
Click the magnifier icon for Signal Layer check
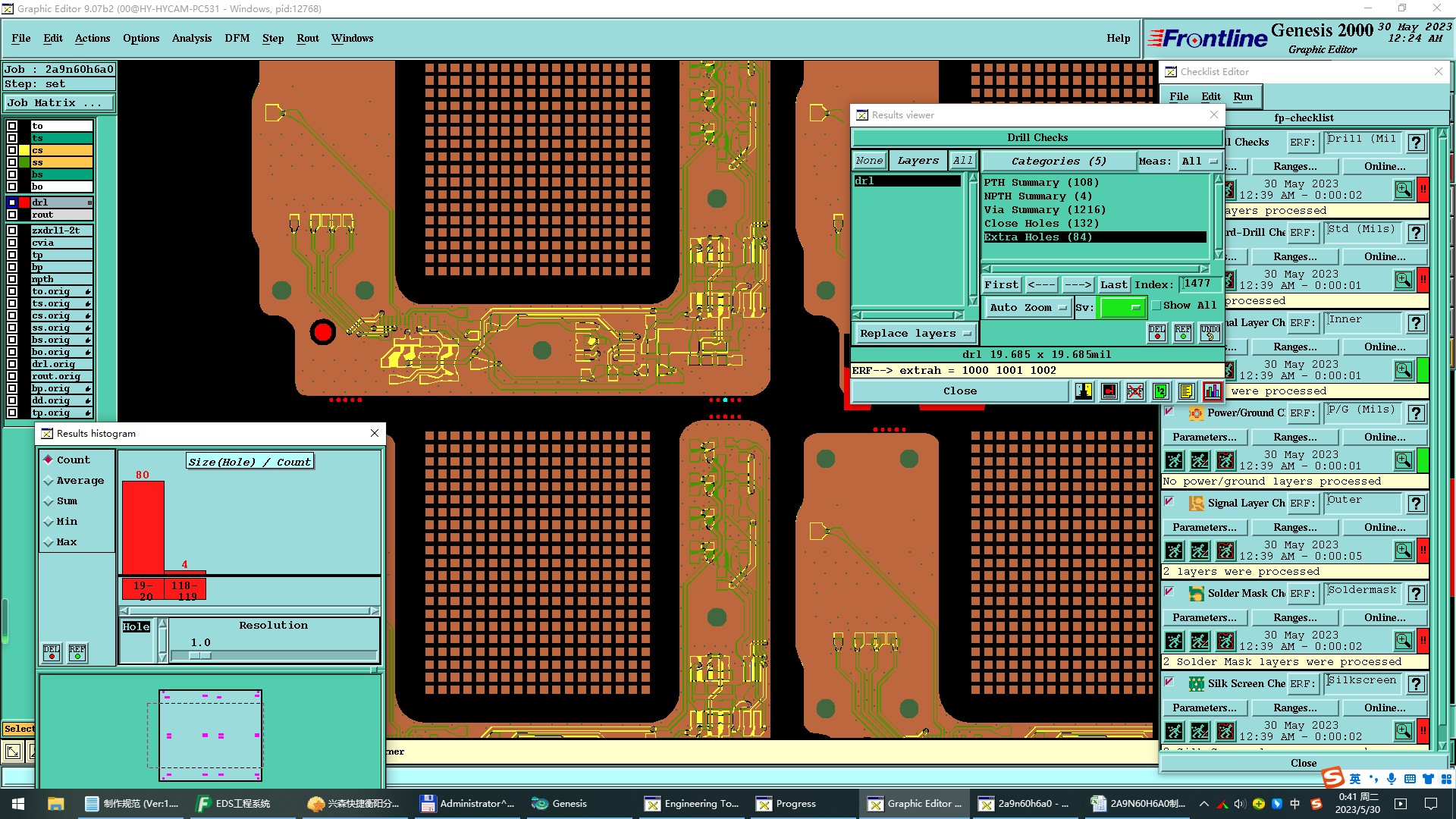pyautogui.click(x=1403, y=551)
